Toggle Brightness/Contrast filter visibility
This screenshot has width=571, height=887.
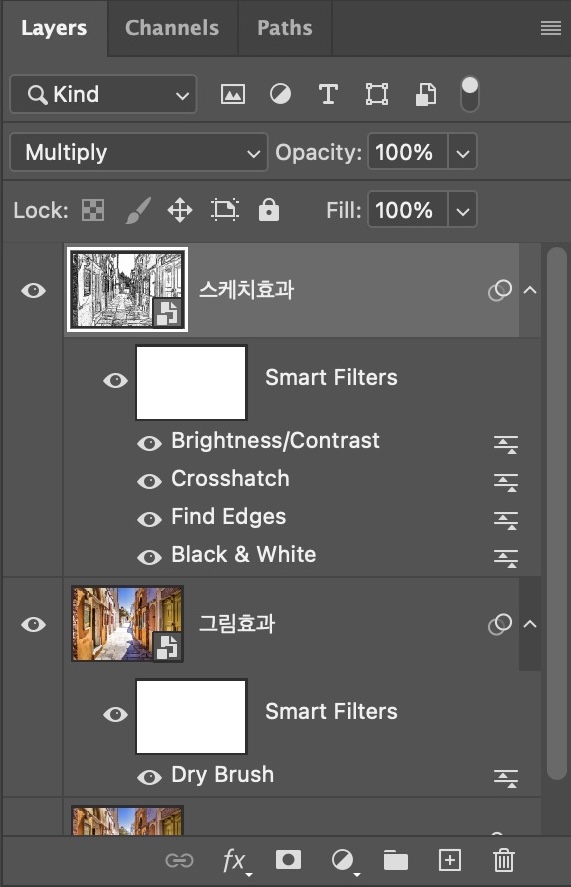(x=149, y=444)
